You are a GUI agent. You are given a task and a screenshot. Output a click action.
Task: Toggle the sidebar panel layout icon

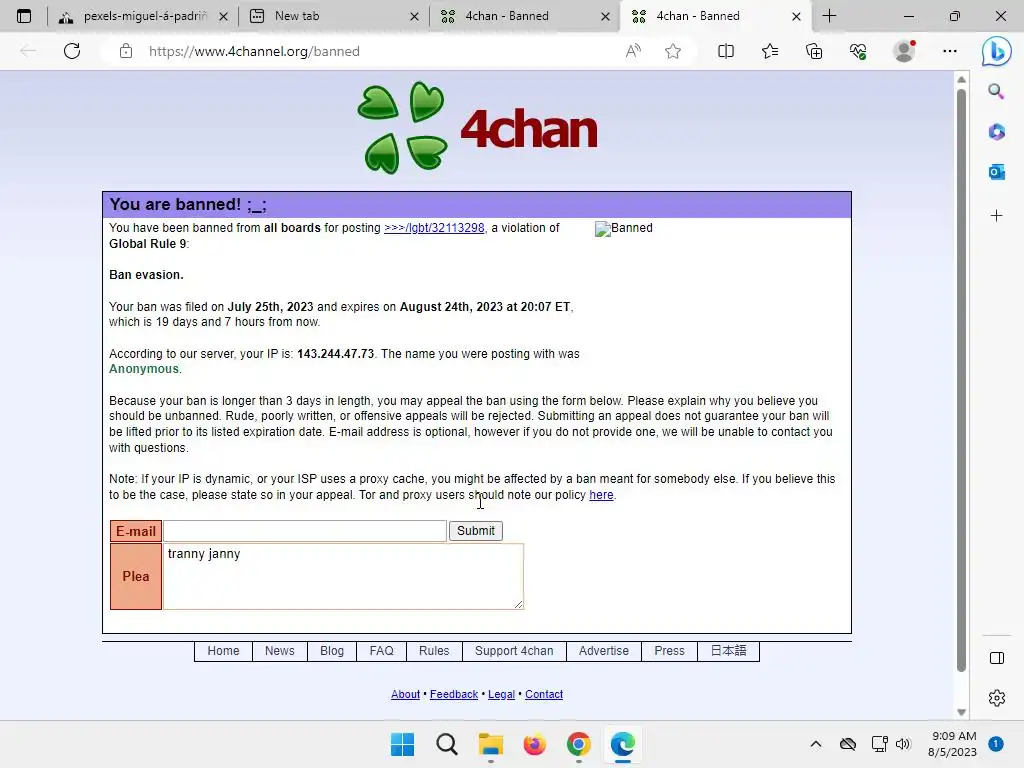click(997, 658)
